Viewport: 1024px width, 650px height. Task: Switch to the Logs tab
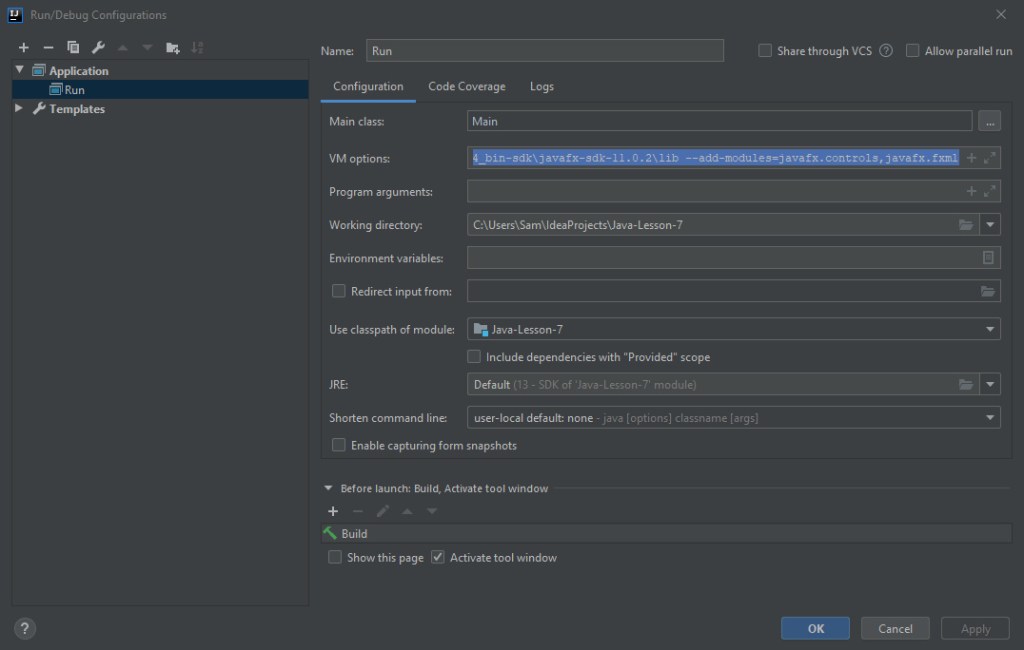pyautogui.click(x=541, y=87)
